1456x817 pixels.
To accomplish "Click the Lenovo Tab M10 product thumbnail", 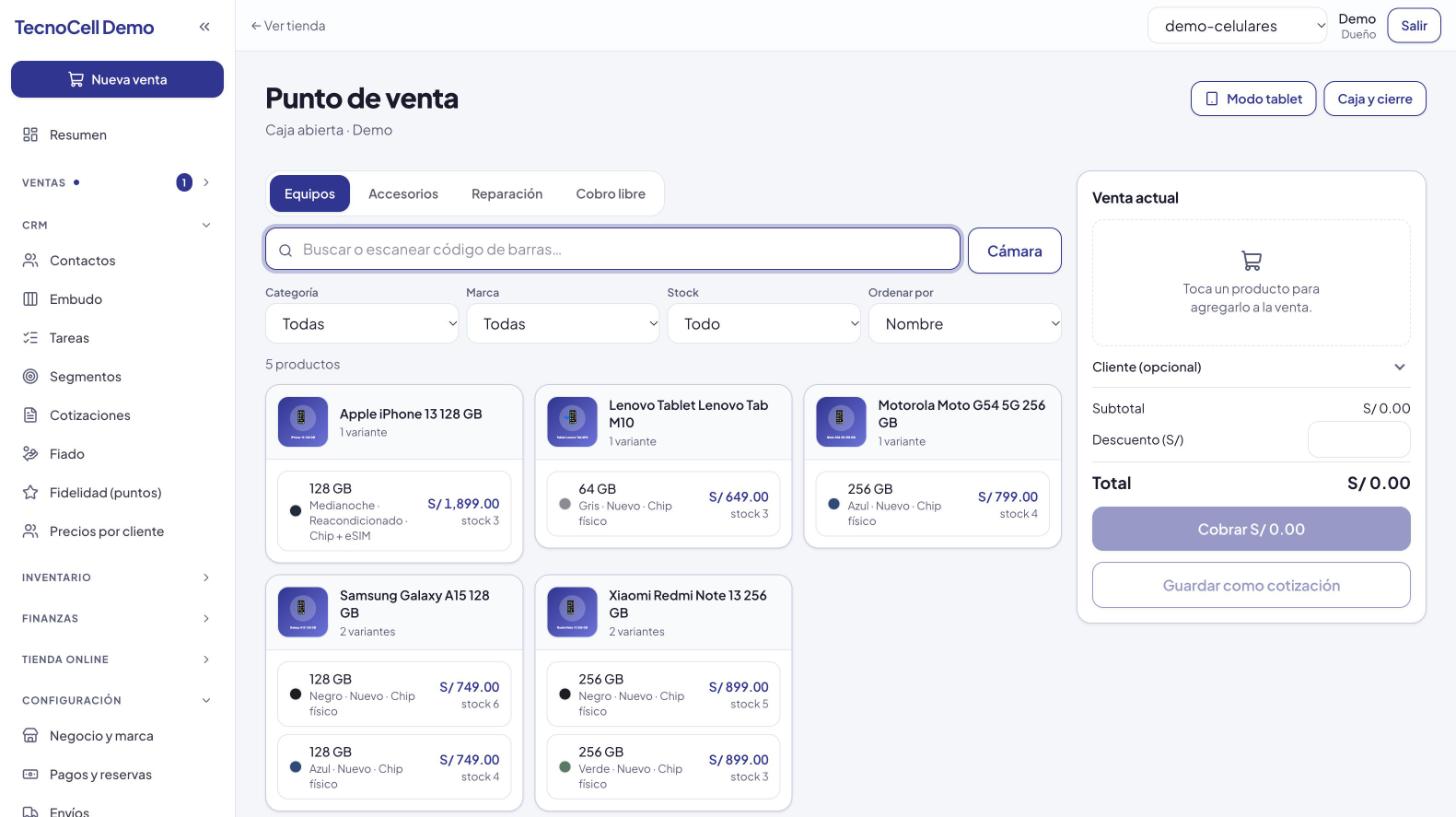I will pyautogui.click(x=572, y=422).
